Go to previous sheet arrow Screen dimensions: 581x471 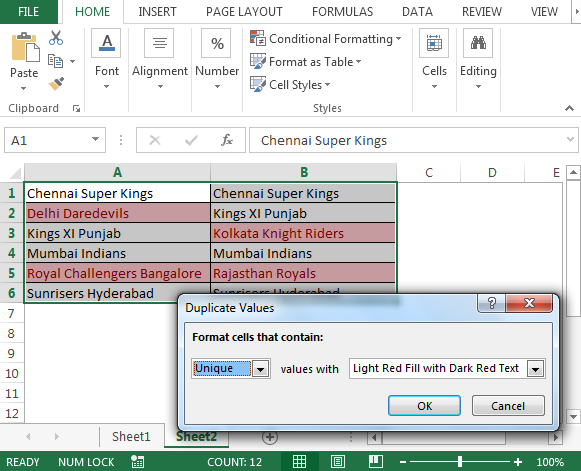(29, 437)
